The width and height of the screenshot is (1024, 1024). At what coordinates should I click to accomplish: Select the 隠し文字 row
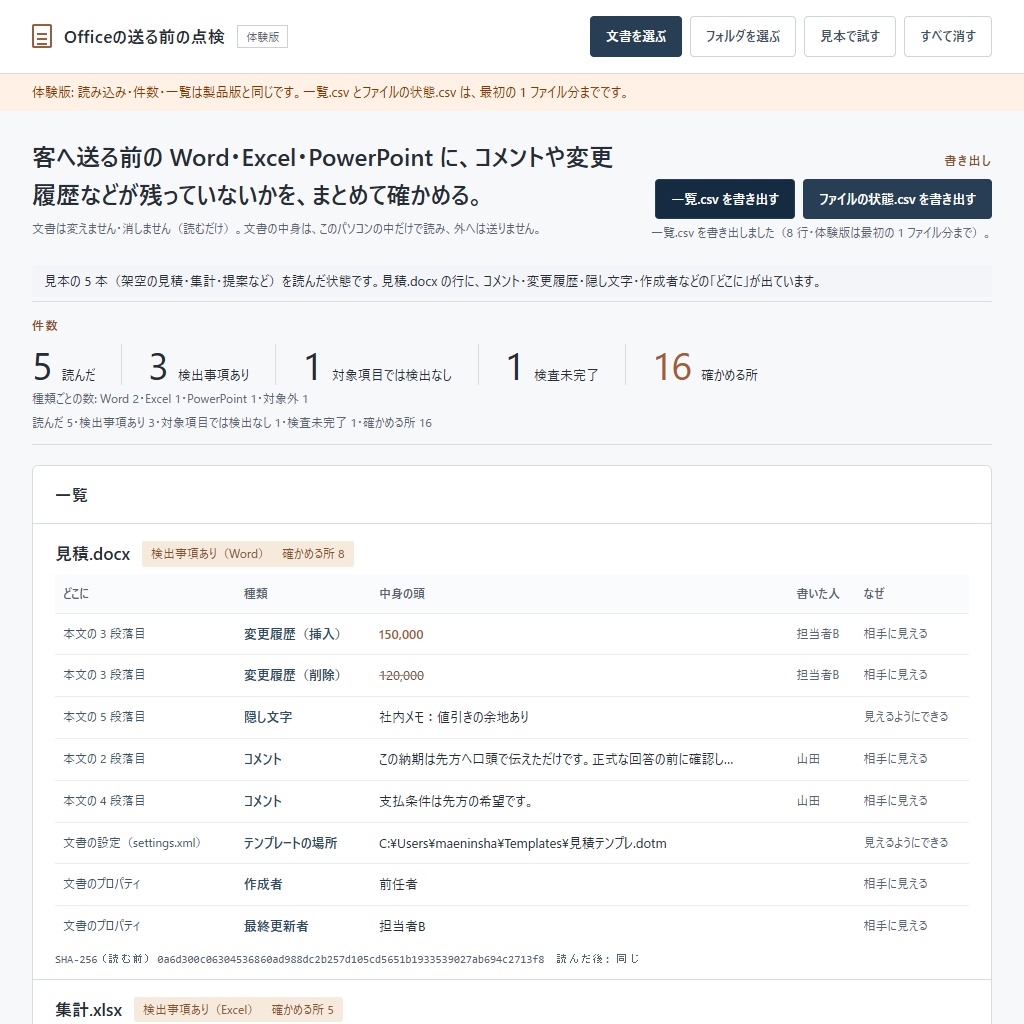pyautogui.click(x=512, y=717)
